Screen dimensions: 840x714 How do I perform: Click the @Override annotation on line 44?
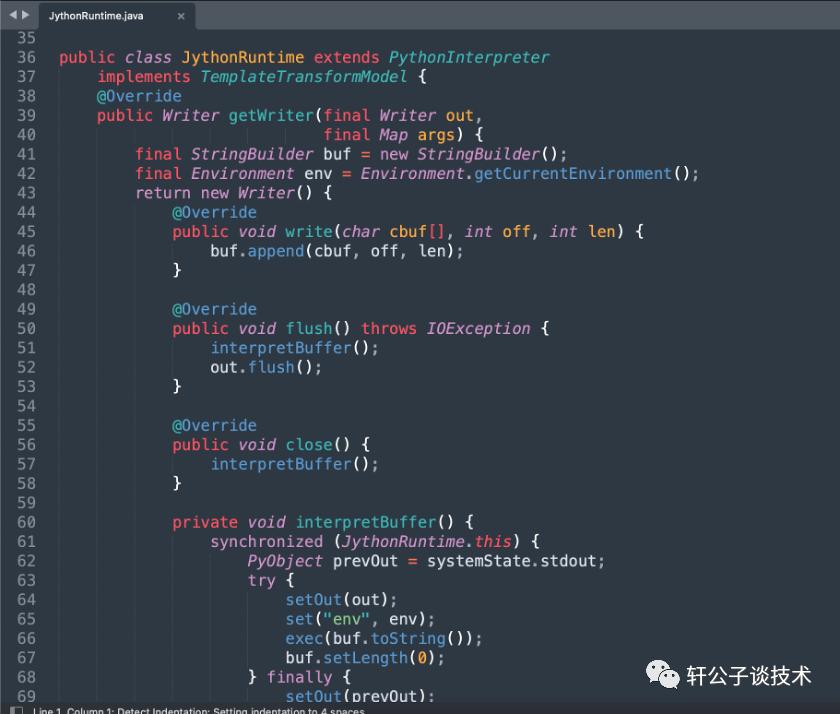pyautogui.click(x=214, y=212)
